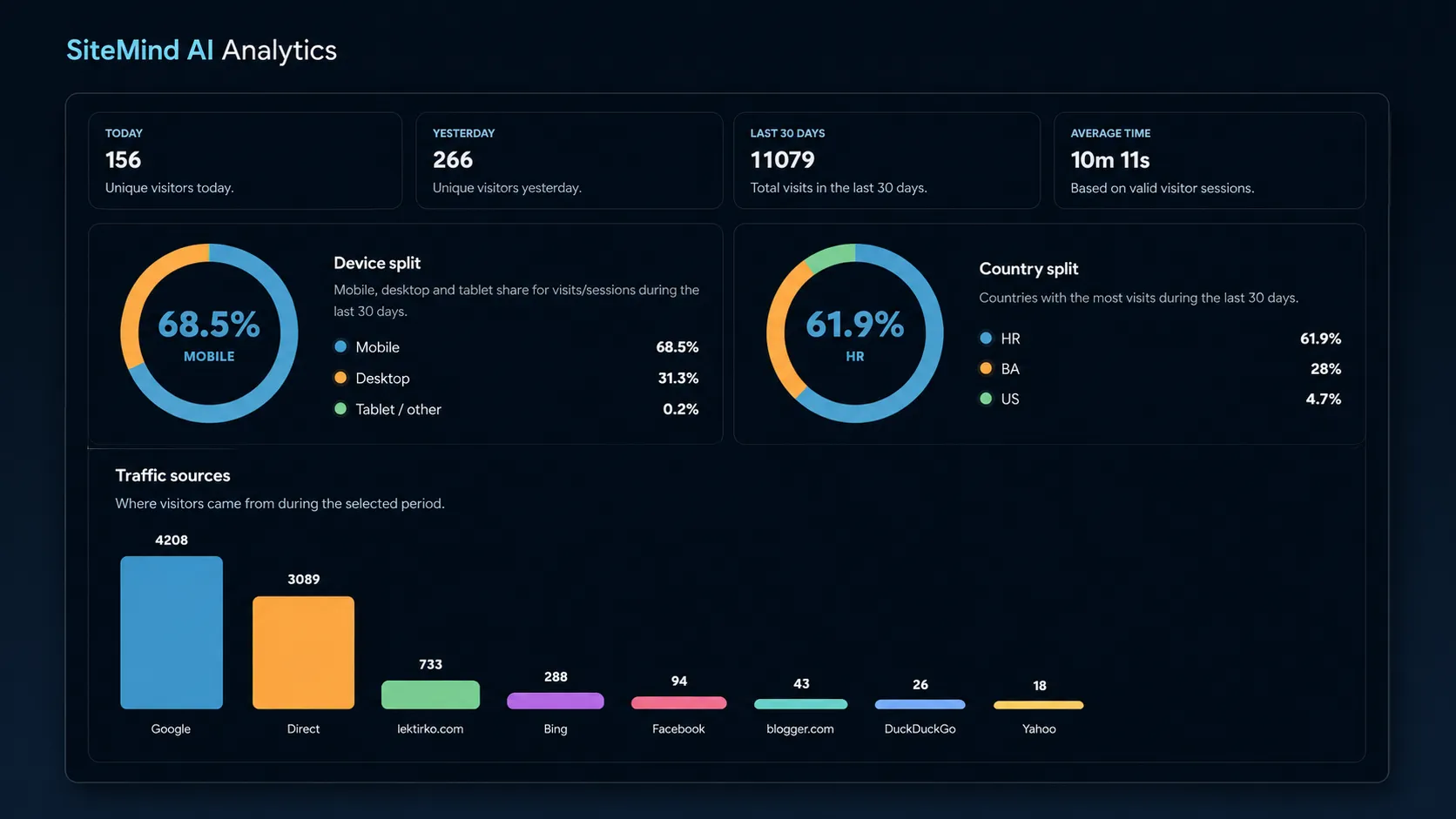Open the LAST 30 DAYS card
The image size is (1456, 819).
tap(886, 160)
